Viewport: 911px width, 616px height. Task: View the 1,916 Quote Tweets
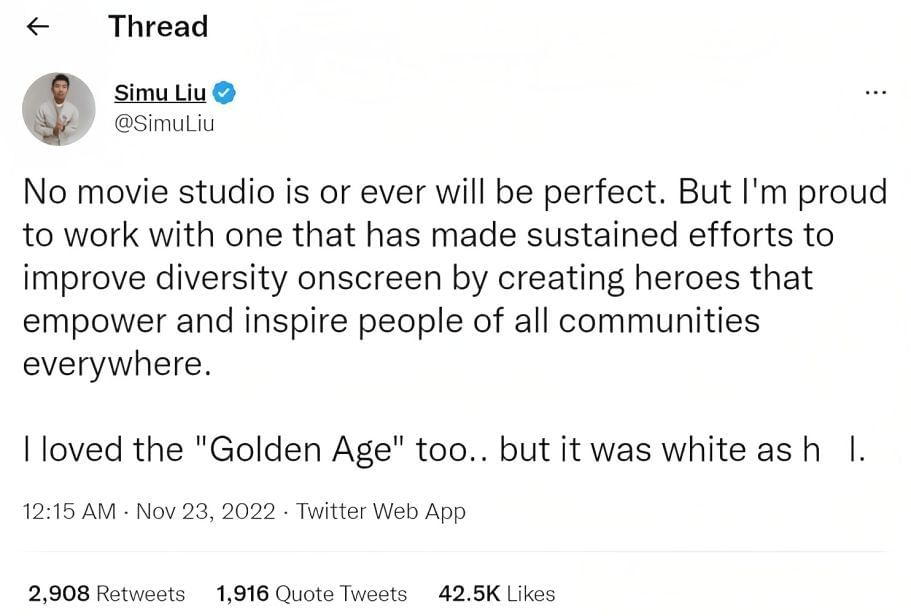click(312, 594)
